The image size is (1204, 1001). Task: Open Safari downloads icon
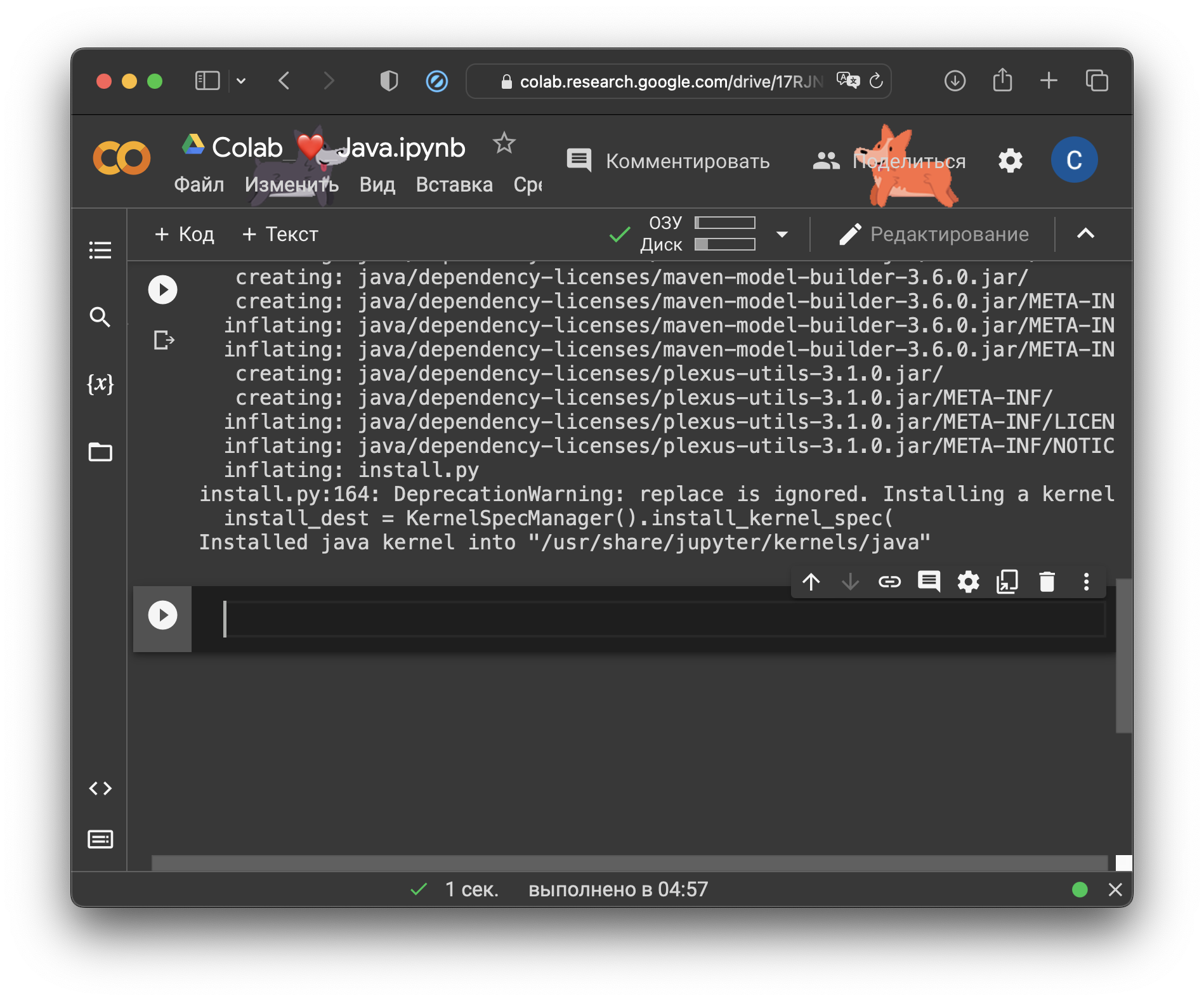(955, 81)
